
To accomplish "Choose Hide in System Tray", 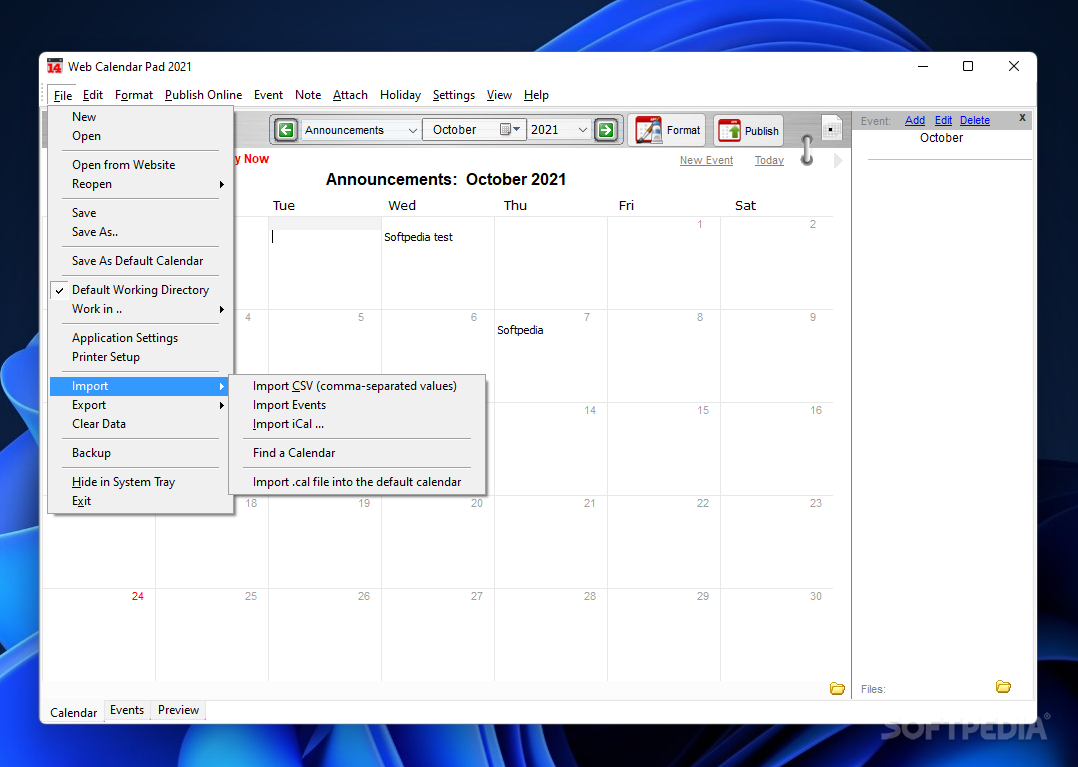I will click(x=141, y=482).
